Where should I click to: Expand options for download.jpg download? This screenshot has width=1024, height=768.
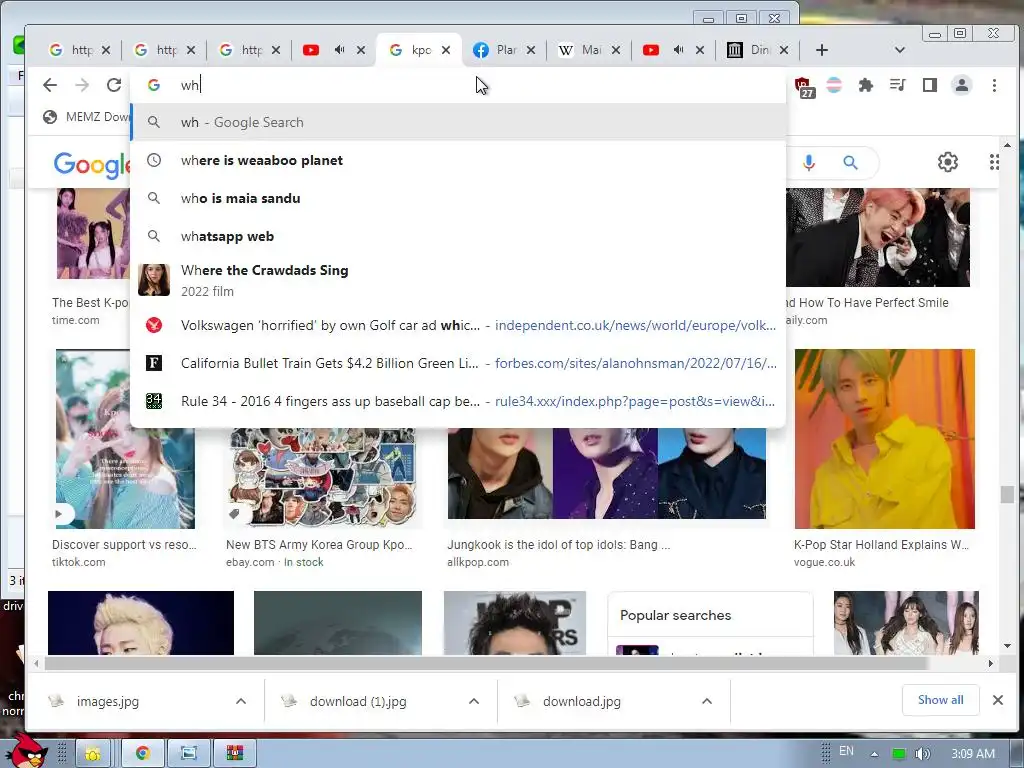tap(707, 701)
